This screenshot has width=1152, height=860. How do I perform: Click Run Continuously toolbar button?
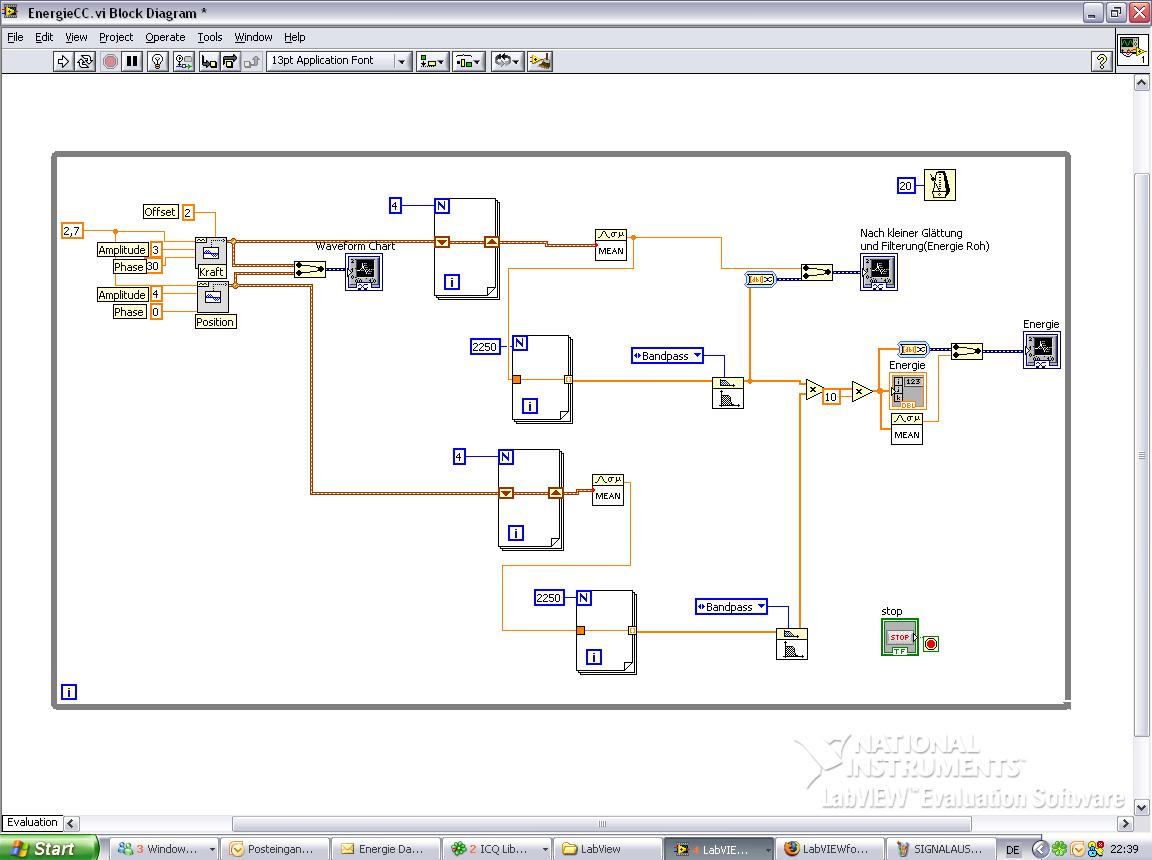point(85,61)
